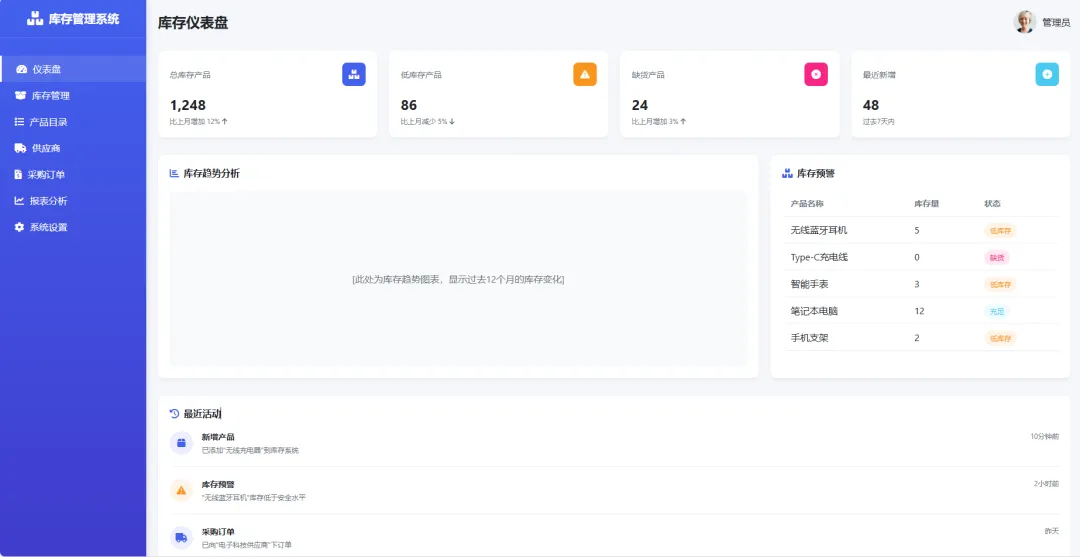The image size is (1080, 557).
Task: Click the boxes logo icon beside 库存管理系统
Action: 35,19
